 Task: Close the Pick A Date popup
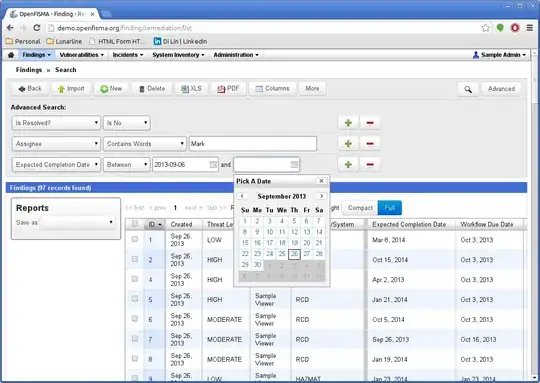[x=321, y=181]
